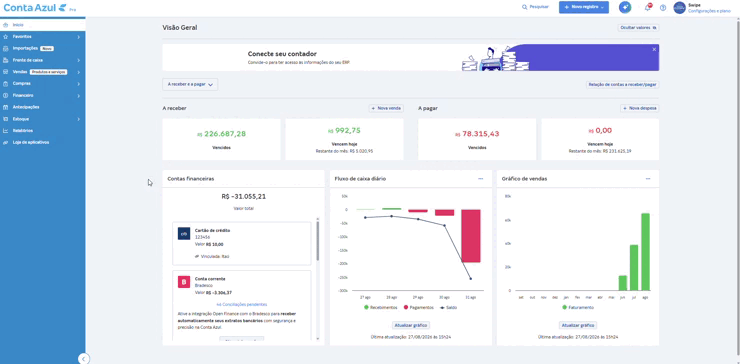Collapse the sidebar with the arrow button
The image size is (740, 364).
tap(83, 358)
